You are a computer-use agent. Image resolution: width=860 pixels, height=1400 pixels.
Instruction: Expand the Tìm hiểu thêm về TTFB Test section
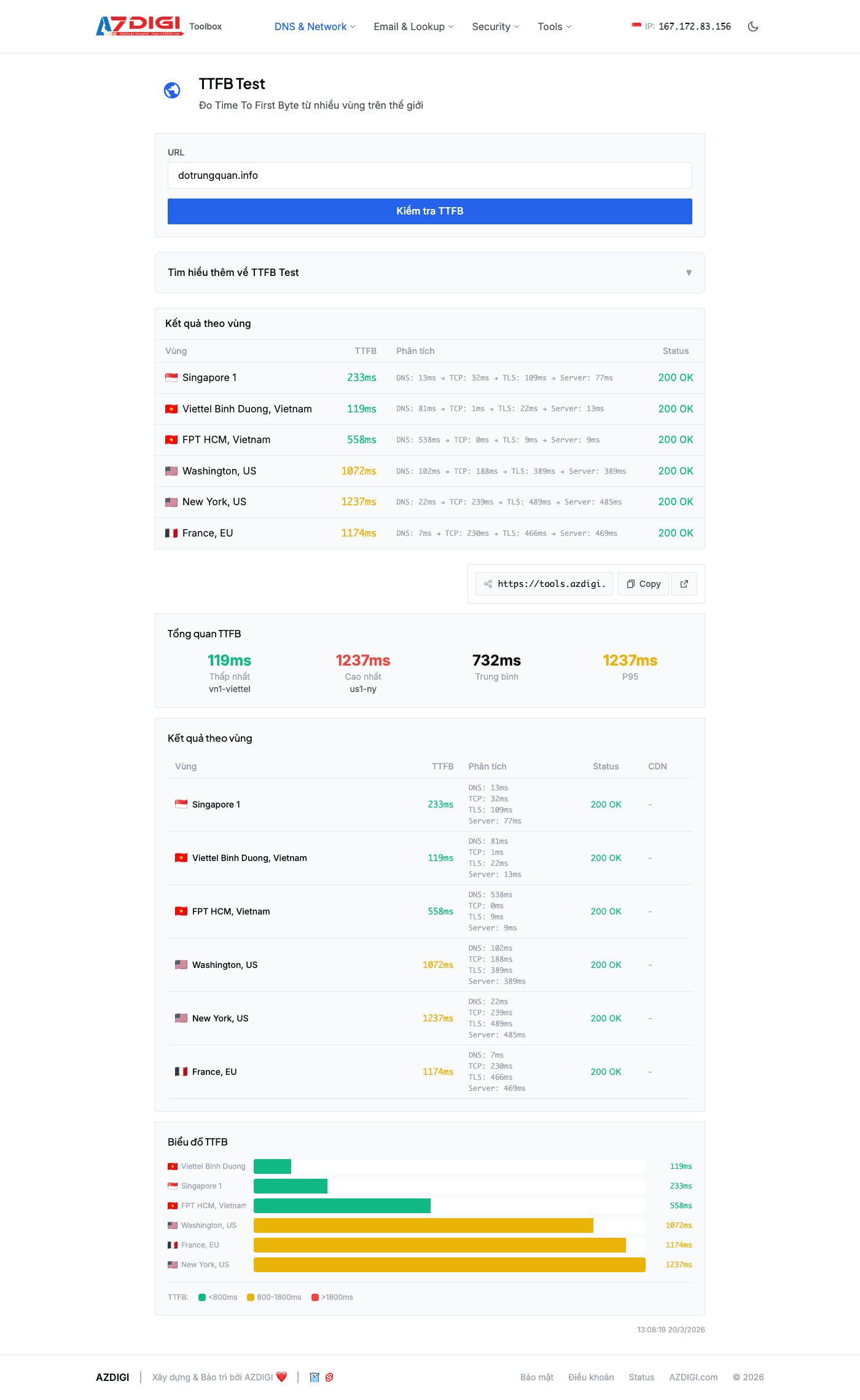point(430,272)
